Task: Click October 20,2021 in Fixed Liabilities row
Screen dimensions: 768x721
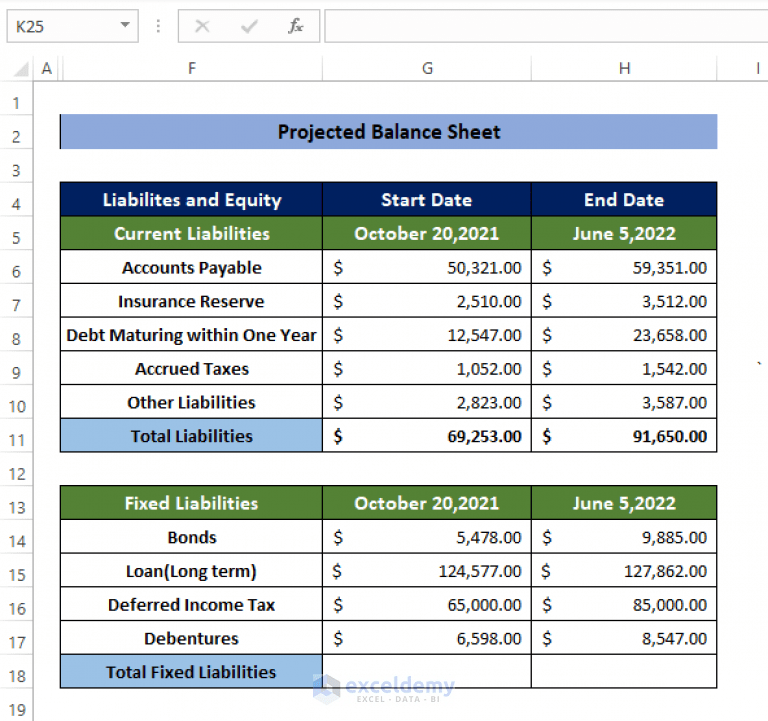Action: coord(427,503)
